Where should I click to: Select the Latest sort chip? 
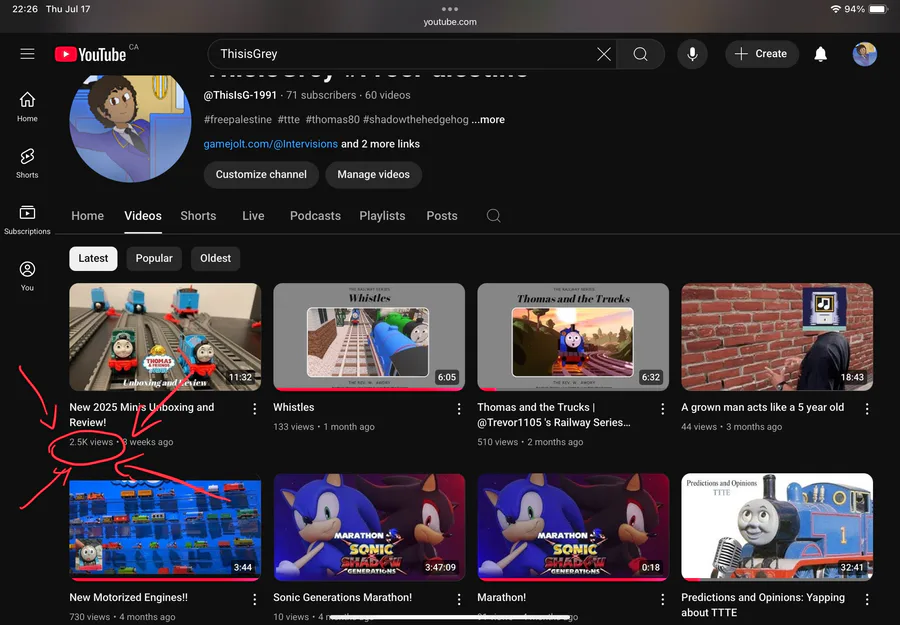93,258
